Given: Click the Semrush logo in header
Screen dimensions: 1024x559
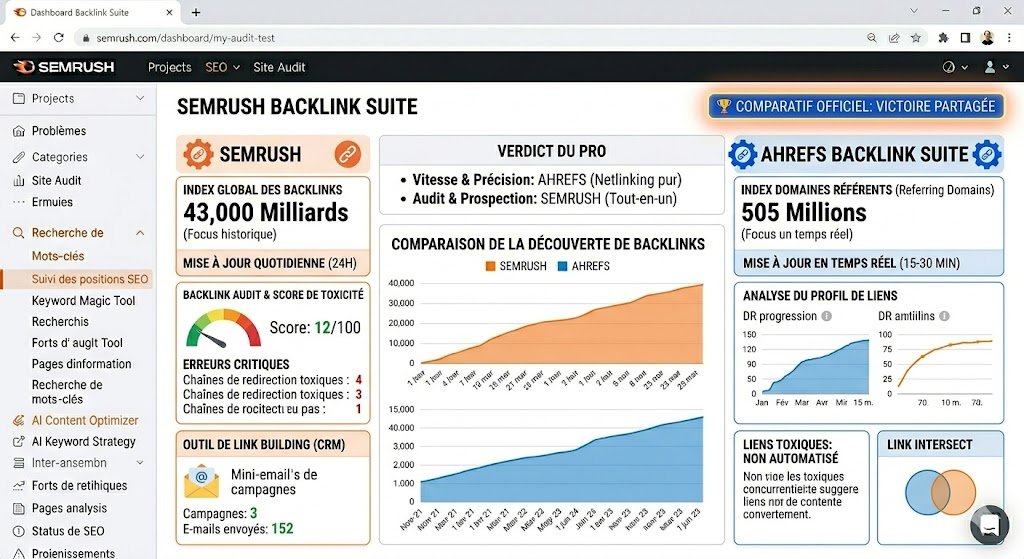Looking at the screenshot, I should pyautogui.click(x=64, y=67).
